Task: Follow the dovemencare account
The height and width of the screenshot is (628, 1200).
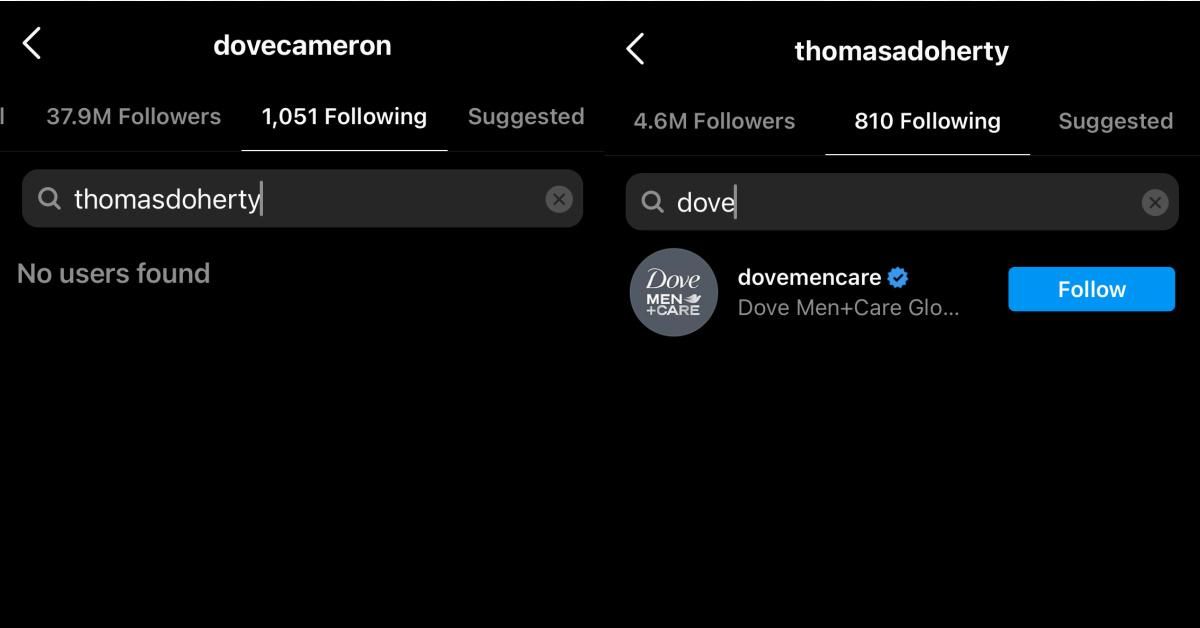Action: click(x=1091, y=289)
